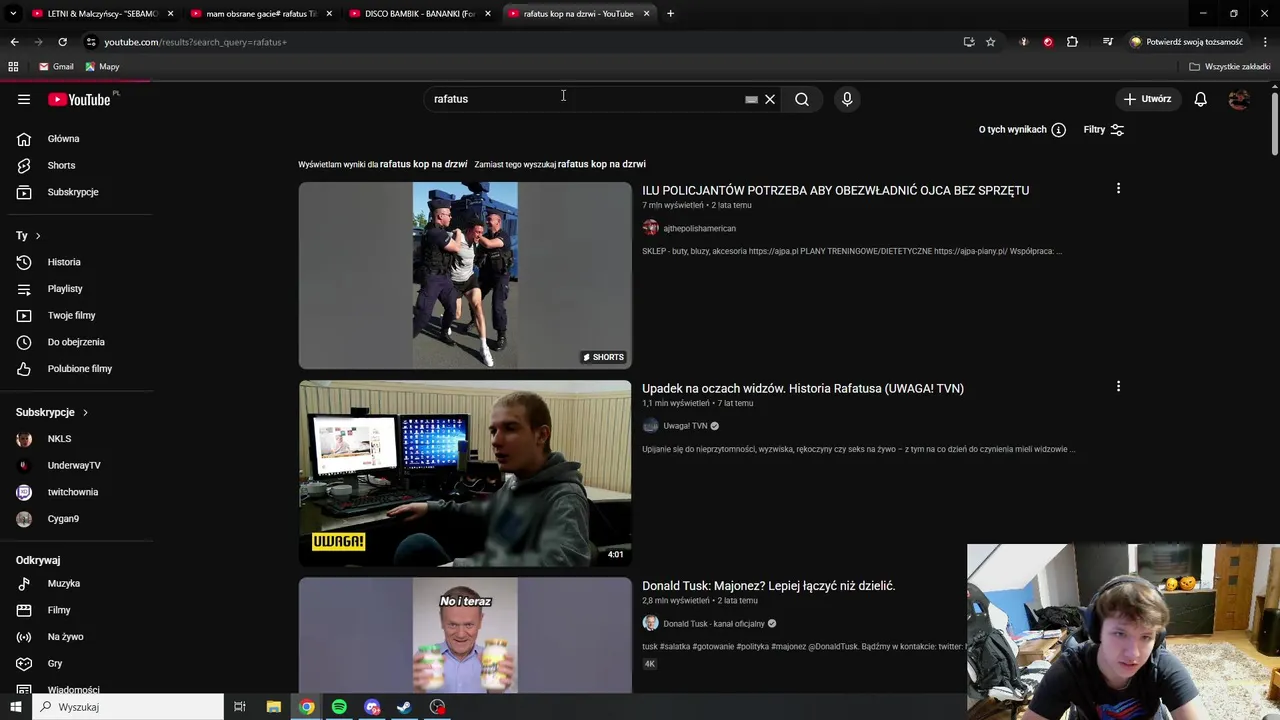Viewport: 1280px width, 720px height.
Task: Click the magnifier search button
Action: coord(802,99)
